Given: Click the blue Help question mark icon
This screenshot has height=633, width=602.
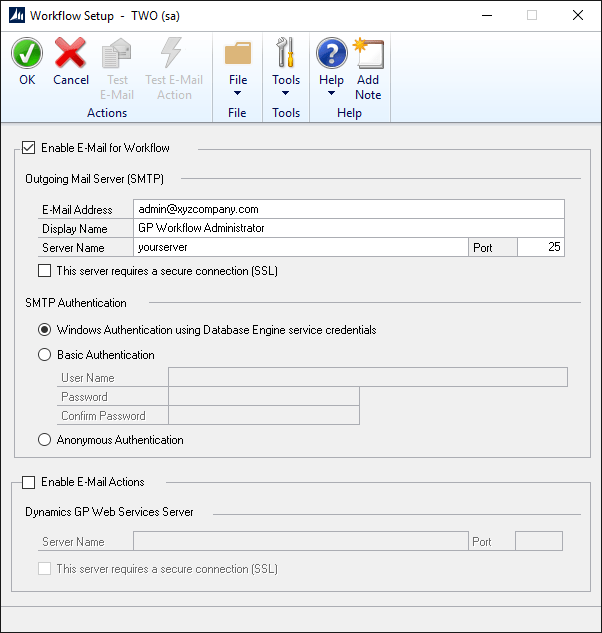Looking at the screenshot, I should (331, 54).
